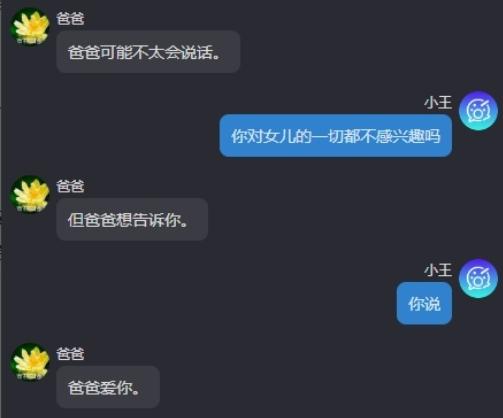Viewport: 503px width, 418px height.
Task: Click the 爸爸 name label above '但爸爸想告诉你。'
Action: click(x=70, y=186)
